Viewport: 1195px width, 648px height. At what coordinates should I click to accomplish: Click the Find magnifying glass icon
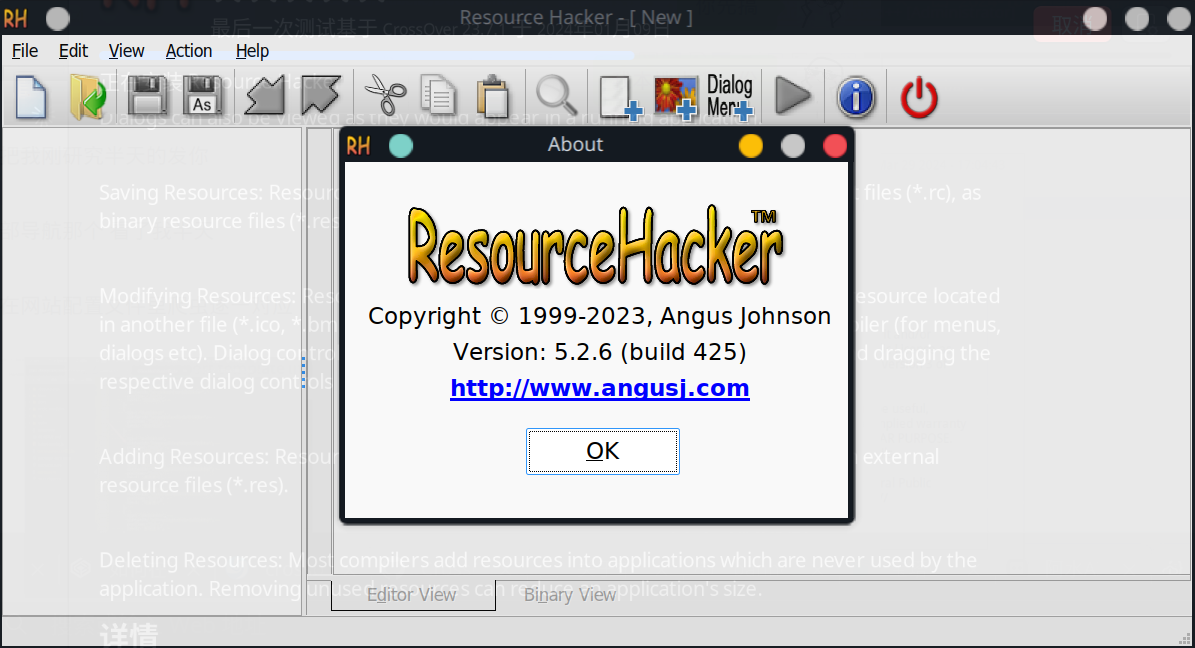[x=556, y=96]
